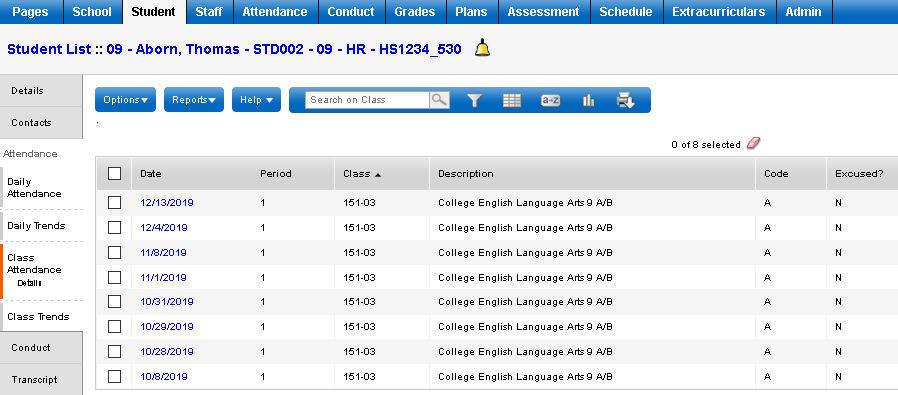Click the Student List breadcrumb link
This screenshot has height=395, width=898.
49,49
